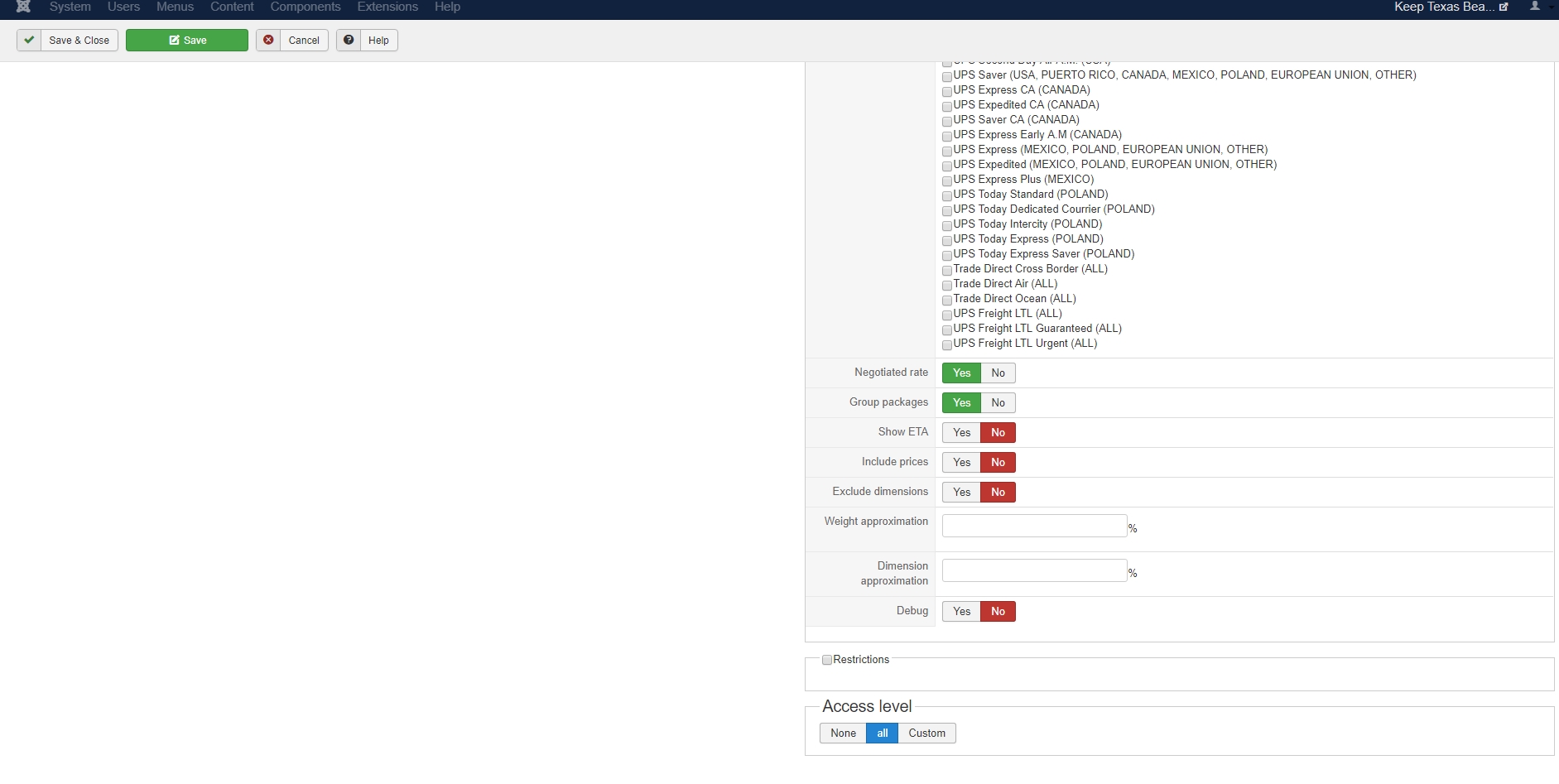This screenshot has width=1559, height=784.
Task: Enable UPS Express Plus (MEXICO)
Action: (947, 180)
